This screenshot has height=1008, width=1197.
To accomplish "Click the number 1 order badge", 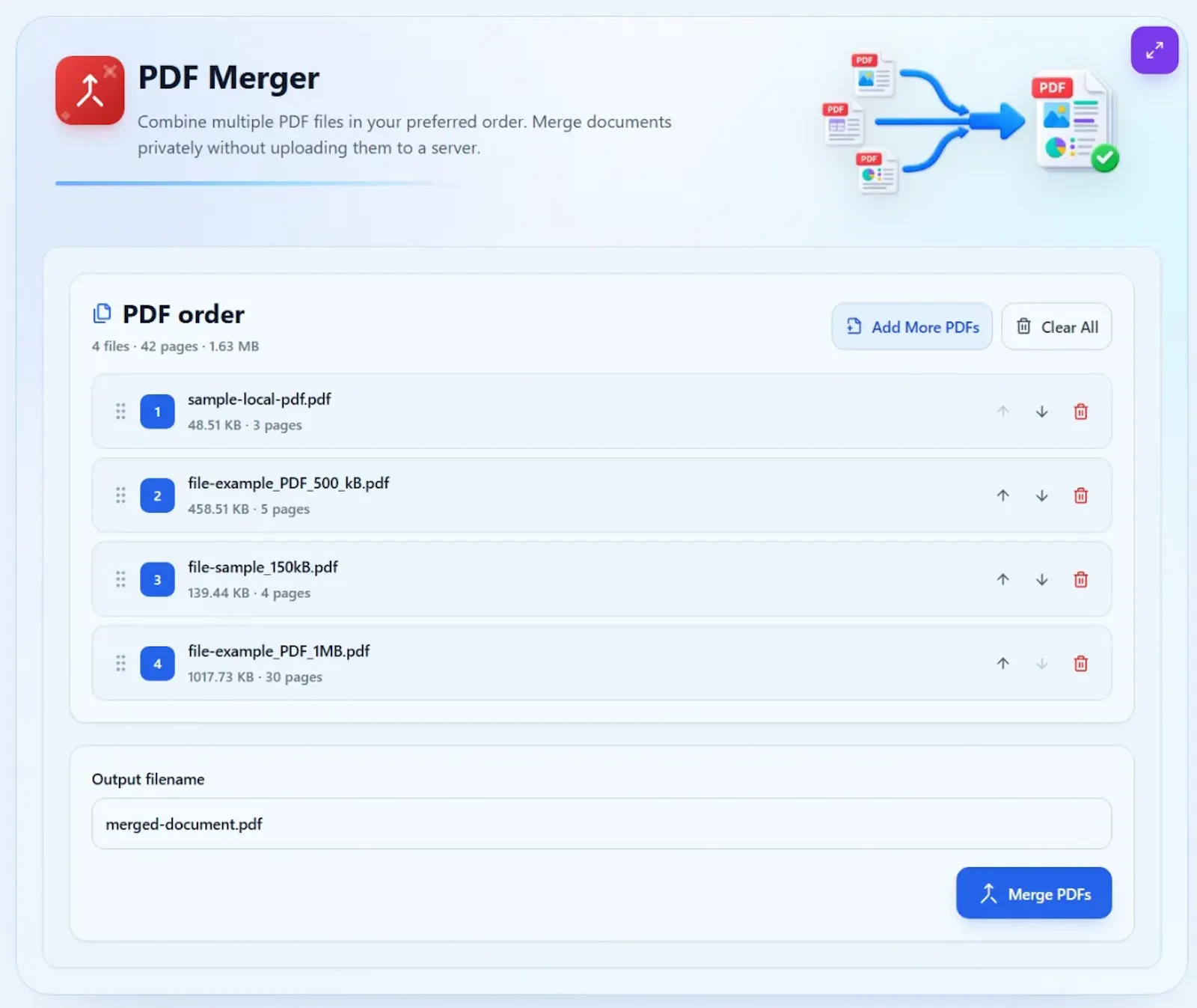I will (157, 412).
